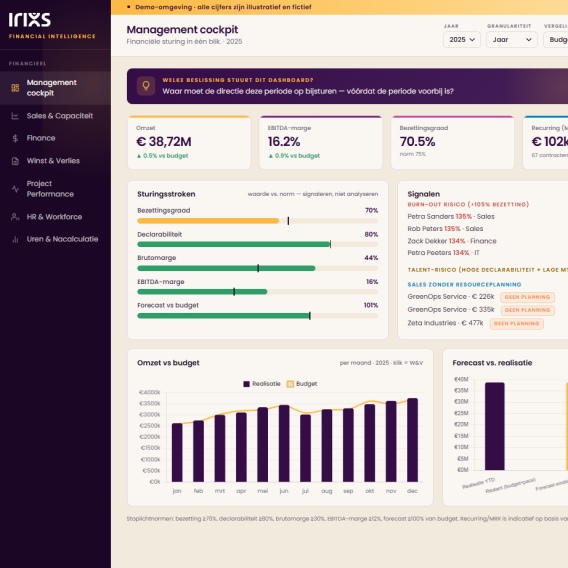Image resolution: width=568 pixels, height=568 pixels.
Task: Open the Vergelijk Budget dropdown
Action: [556, 39]
